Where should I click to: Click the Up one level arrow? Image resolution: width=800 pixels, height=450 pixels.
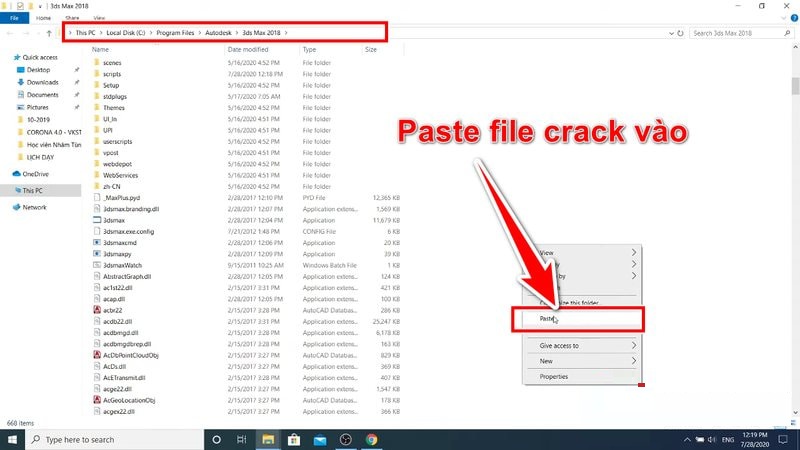pyautogui.click(x=49, y=33)
